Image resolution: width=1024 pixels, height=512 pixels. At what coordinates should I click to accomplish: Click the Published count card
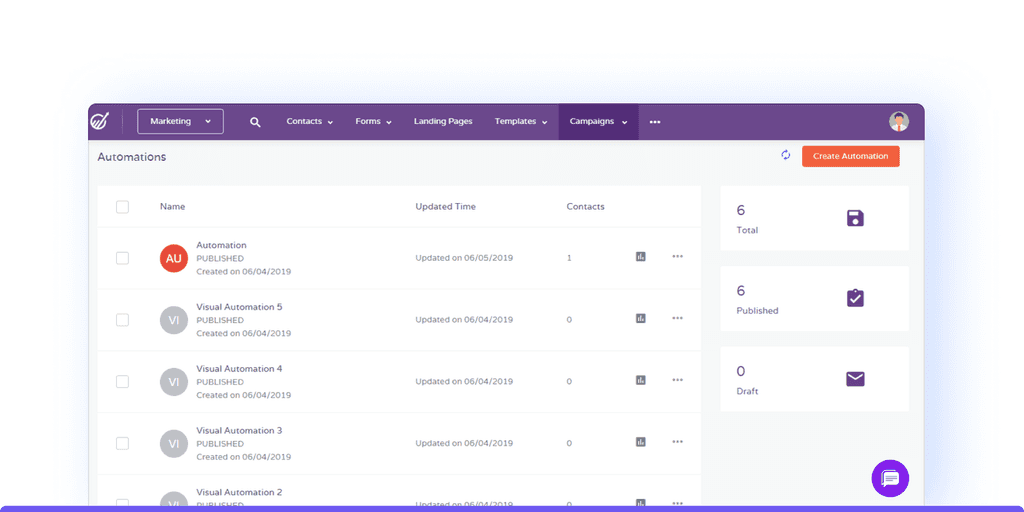814,298
